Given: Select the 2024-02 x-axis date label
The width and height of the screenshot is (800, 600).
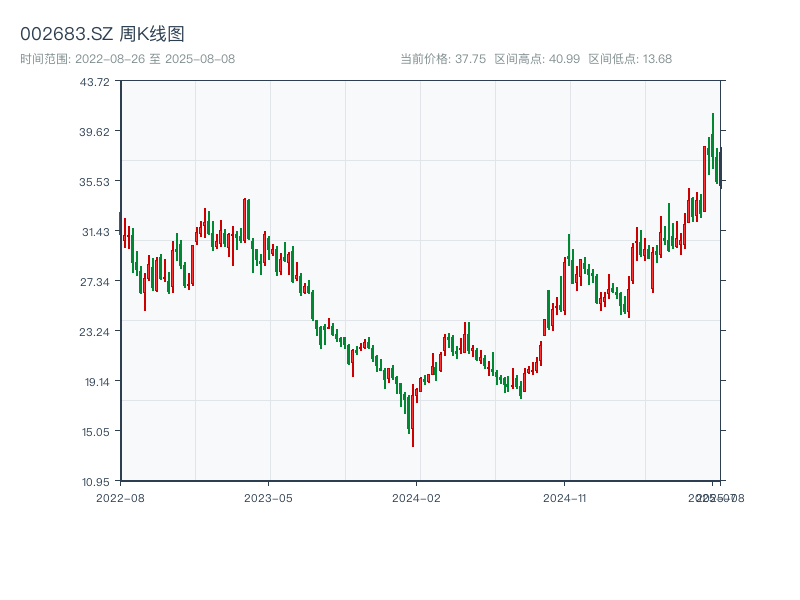Looking at the screenshot, I should (418, 497).
